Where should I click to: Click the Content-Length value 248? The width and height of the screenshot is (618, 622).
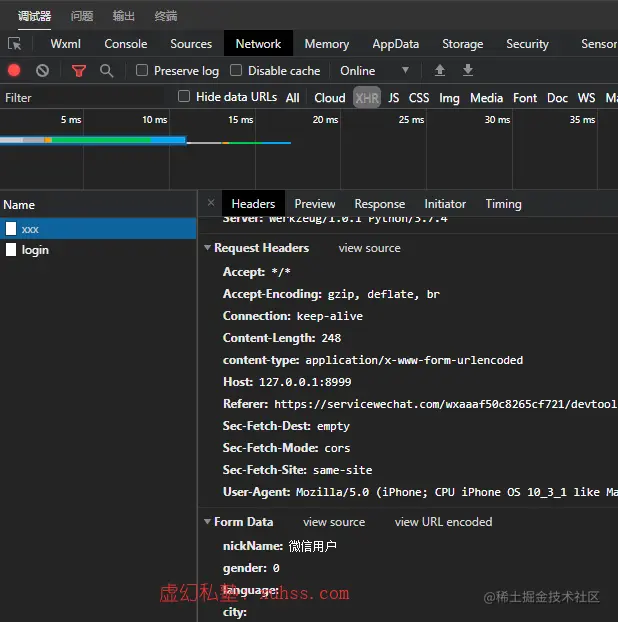[331, 338]
